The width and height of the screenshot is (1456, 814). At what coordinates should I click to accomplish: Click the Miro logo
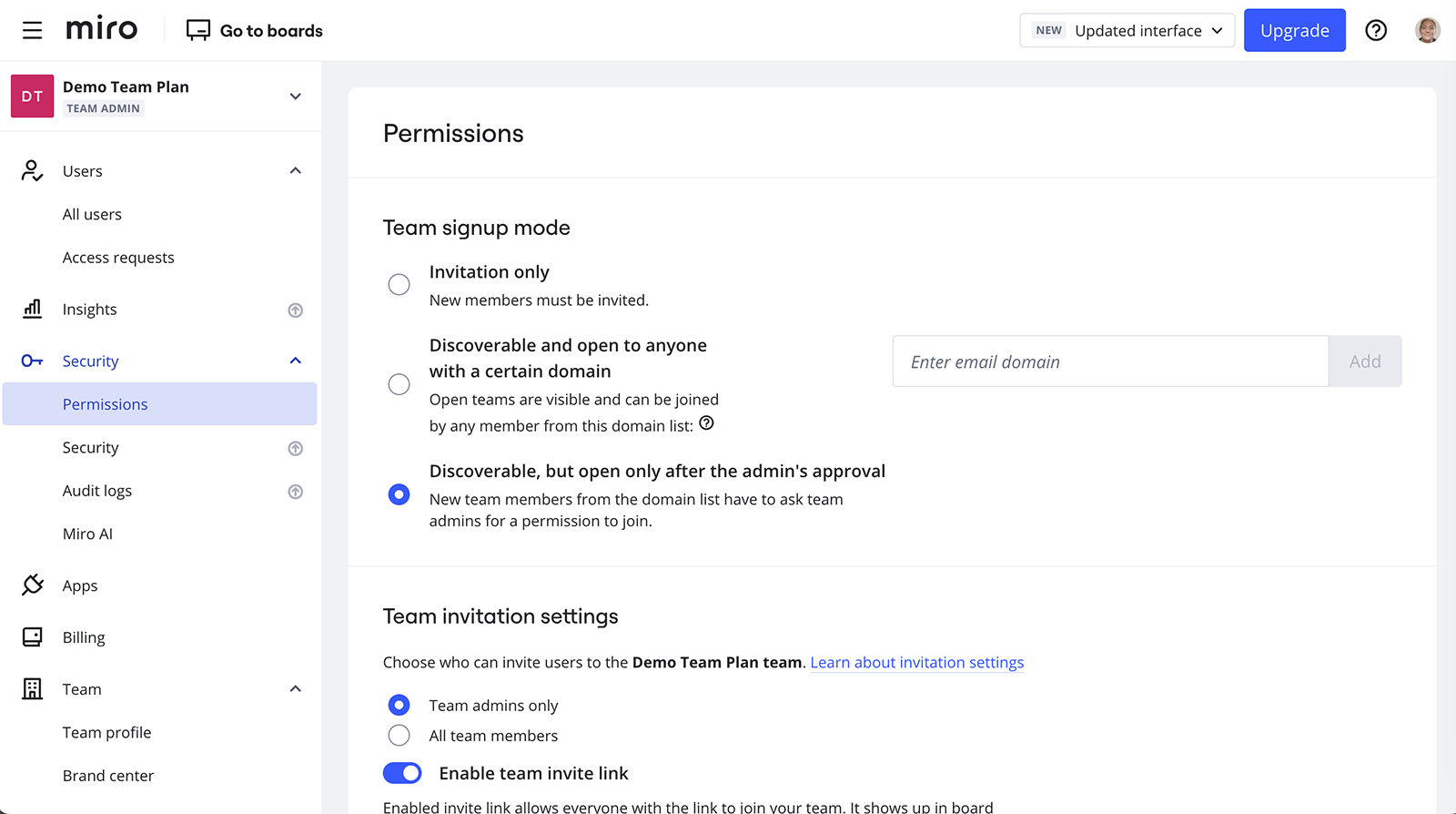click(x=102, y=30)
